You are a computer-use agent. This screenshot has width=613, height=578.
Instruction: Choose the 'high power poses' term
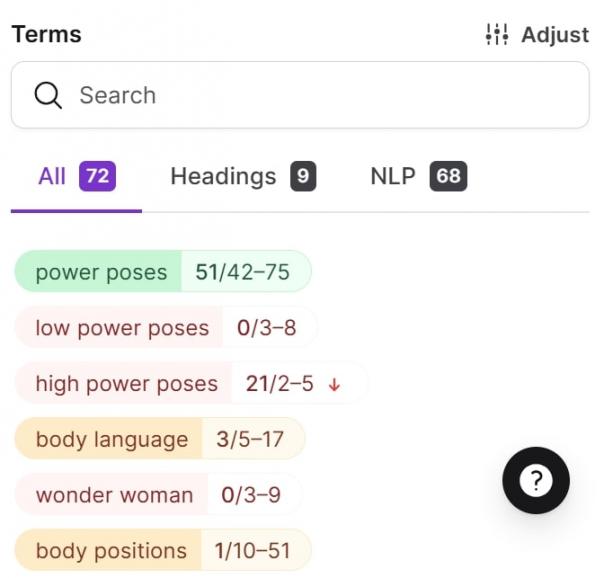tap(126, 384)
